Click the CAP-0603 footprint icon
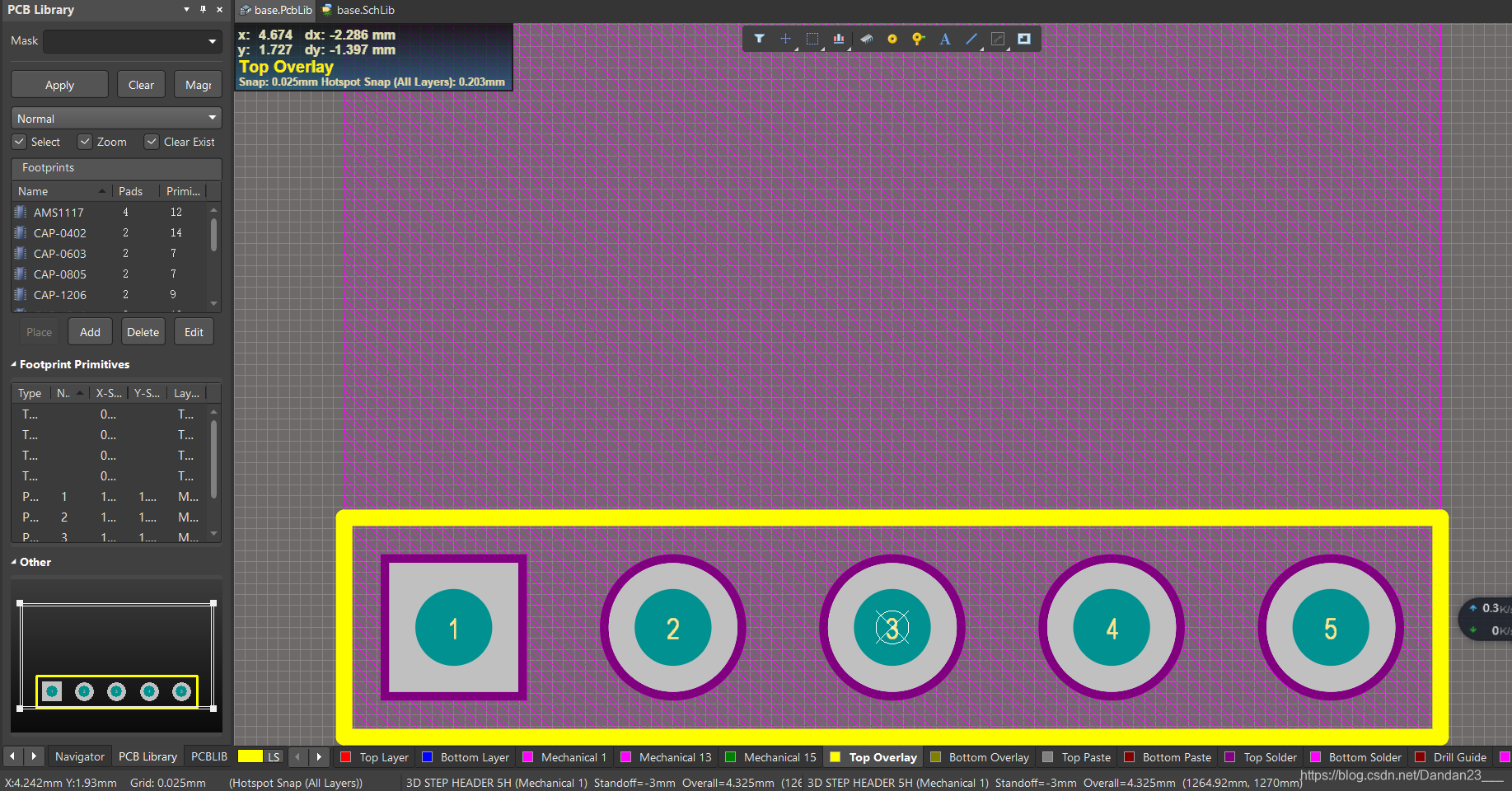Viewport: 1512px width, 791px height. (21, 253)
